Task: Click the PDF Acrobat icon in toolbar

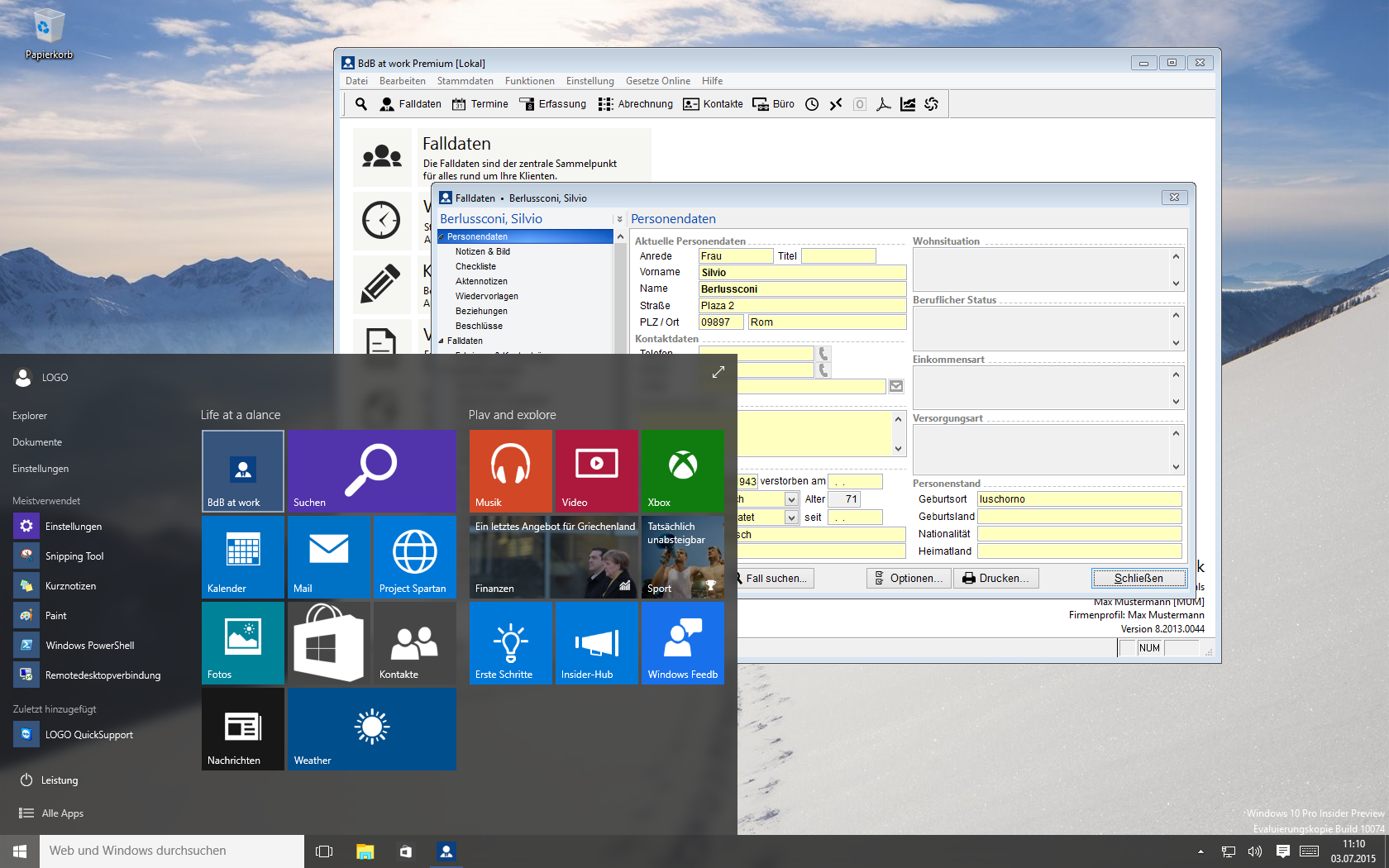Action: coord(884,104)
